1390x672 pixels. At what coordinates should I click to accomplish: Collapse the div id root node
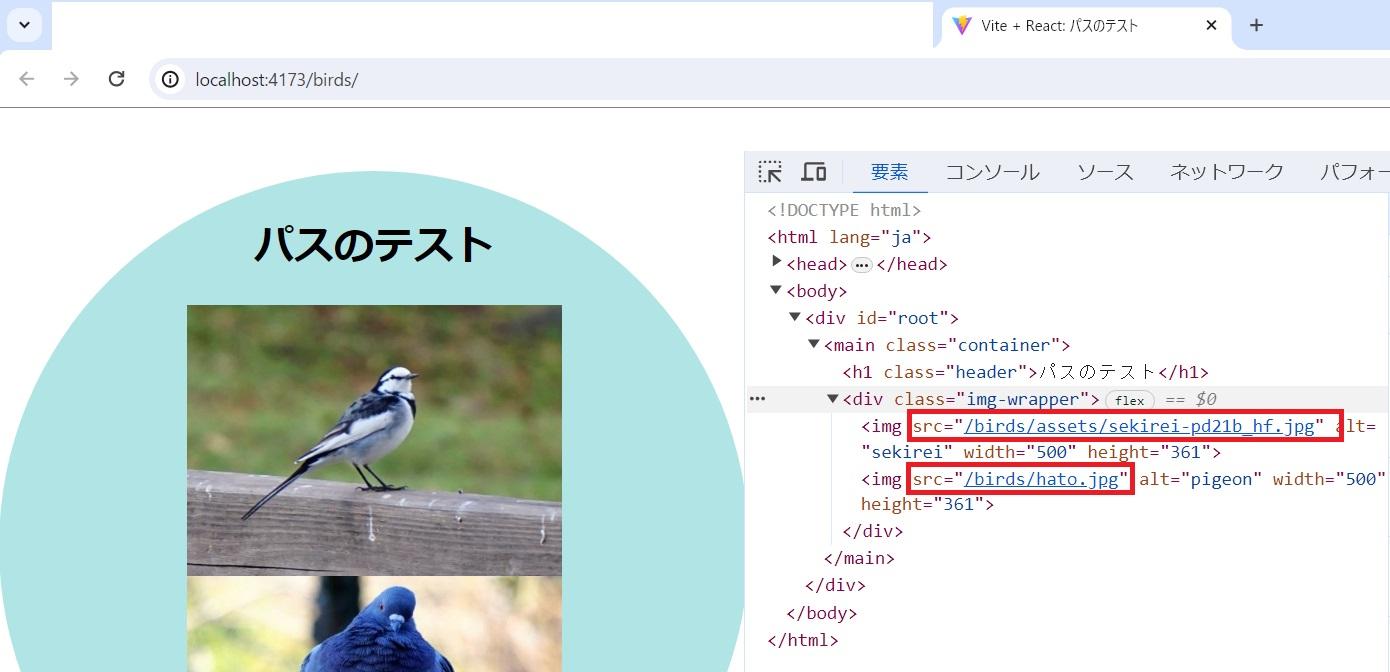pos(795,317)
